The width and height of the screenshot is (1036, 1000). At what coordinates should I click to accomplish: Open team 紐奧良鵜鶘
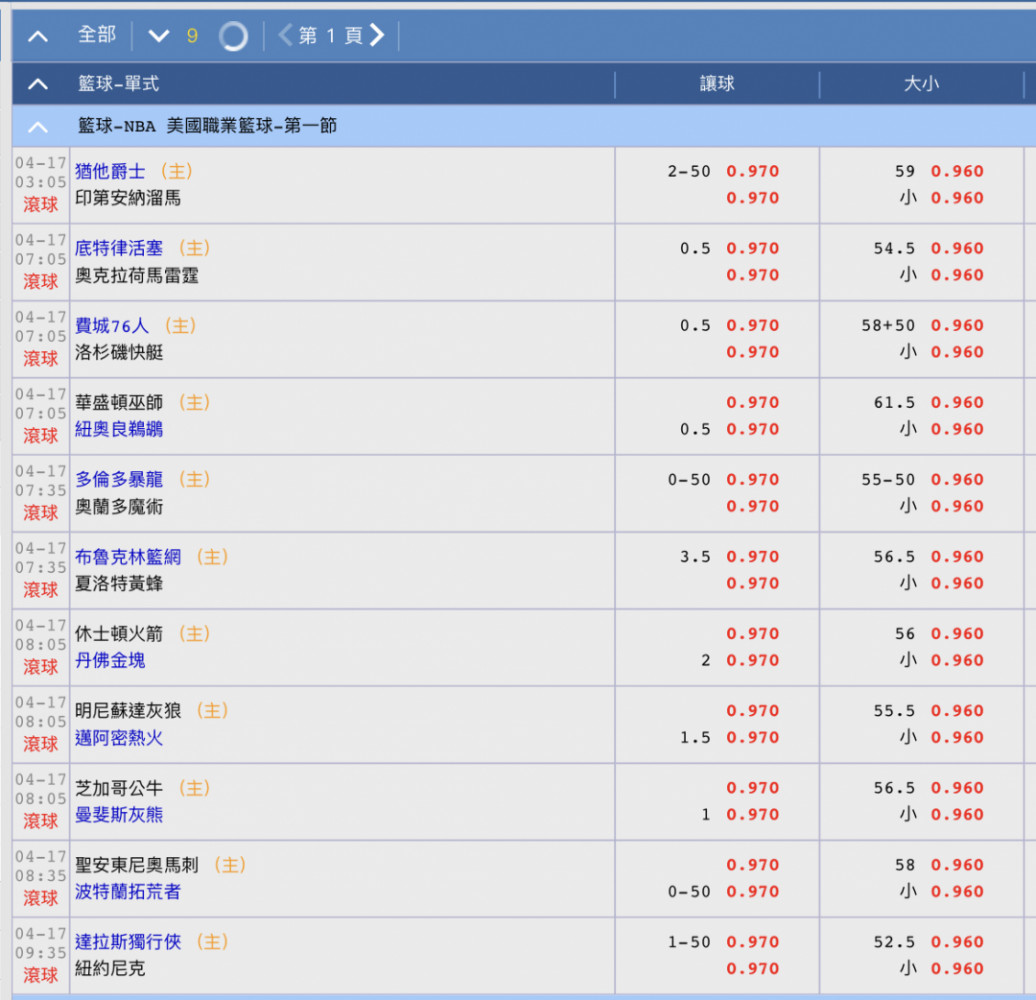click(x=119, y=429)
